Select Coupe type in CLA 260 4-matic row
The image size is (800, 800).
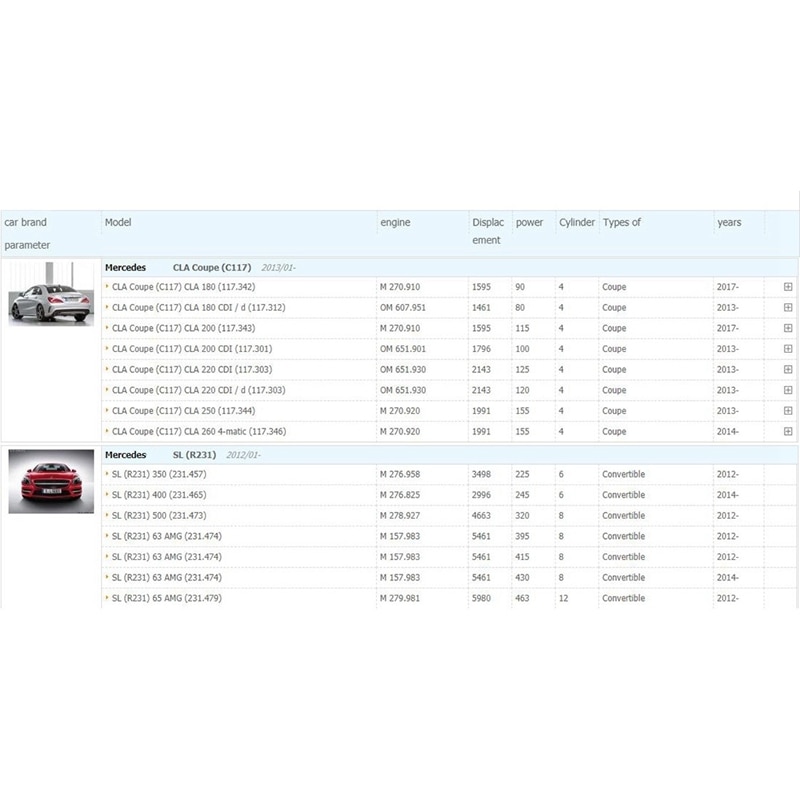[614, 432]
